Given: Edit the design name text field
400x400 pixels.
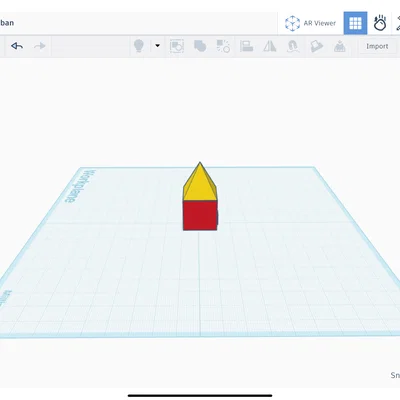Looking at the screenshot, I should point(7,23).
